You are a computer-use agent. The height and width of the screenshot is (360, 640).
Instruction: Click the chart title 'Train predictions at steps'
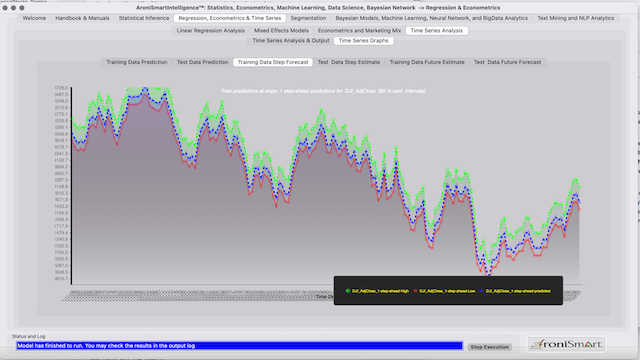tap(323, 91)
